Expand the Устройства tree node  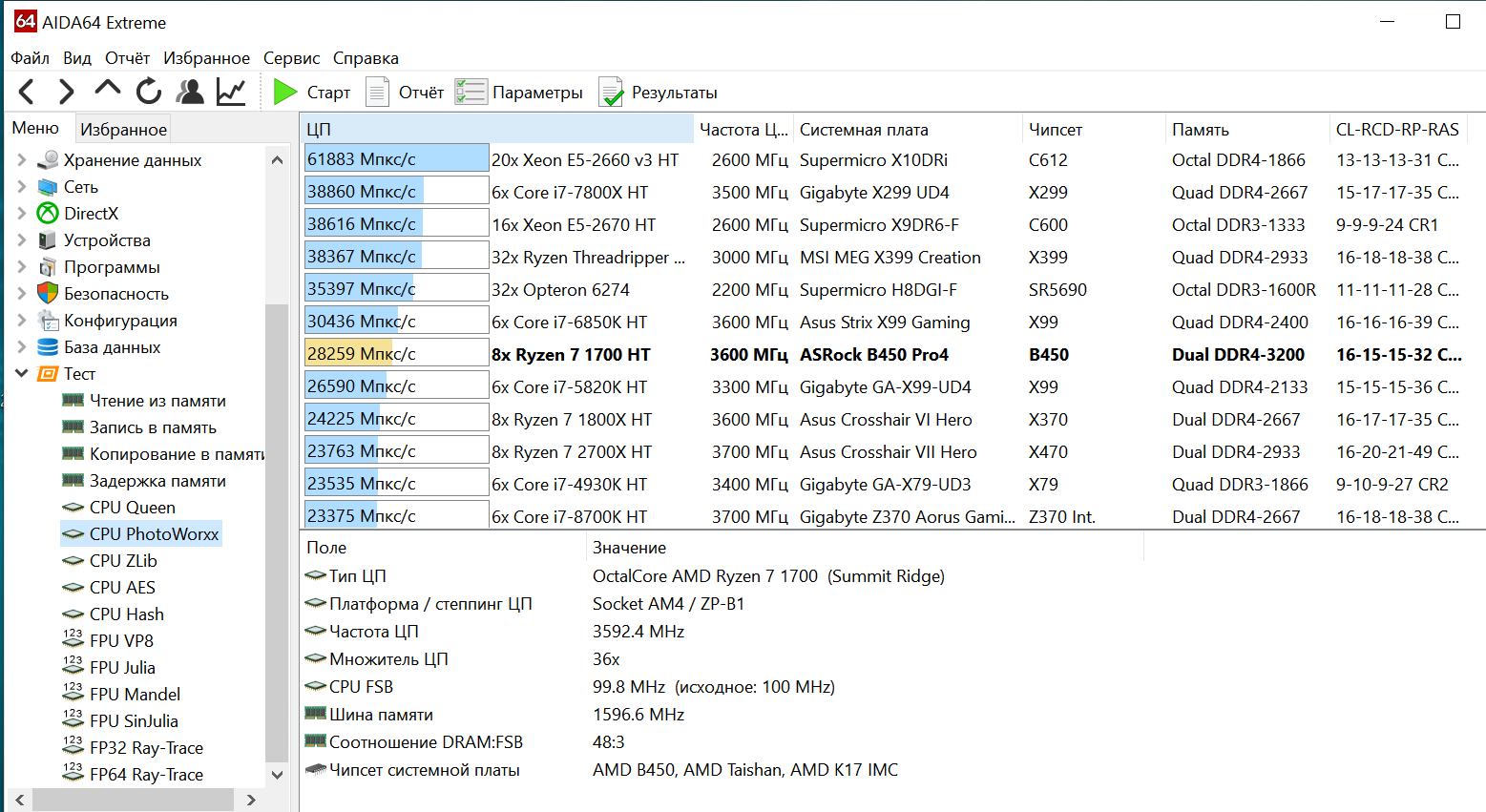(21, 240)
